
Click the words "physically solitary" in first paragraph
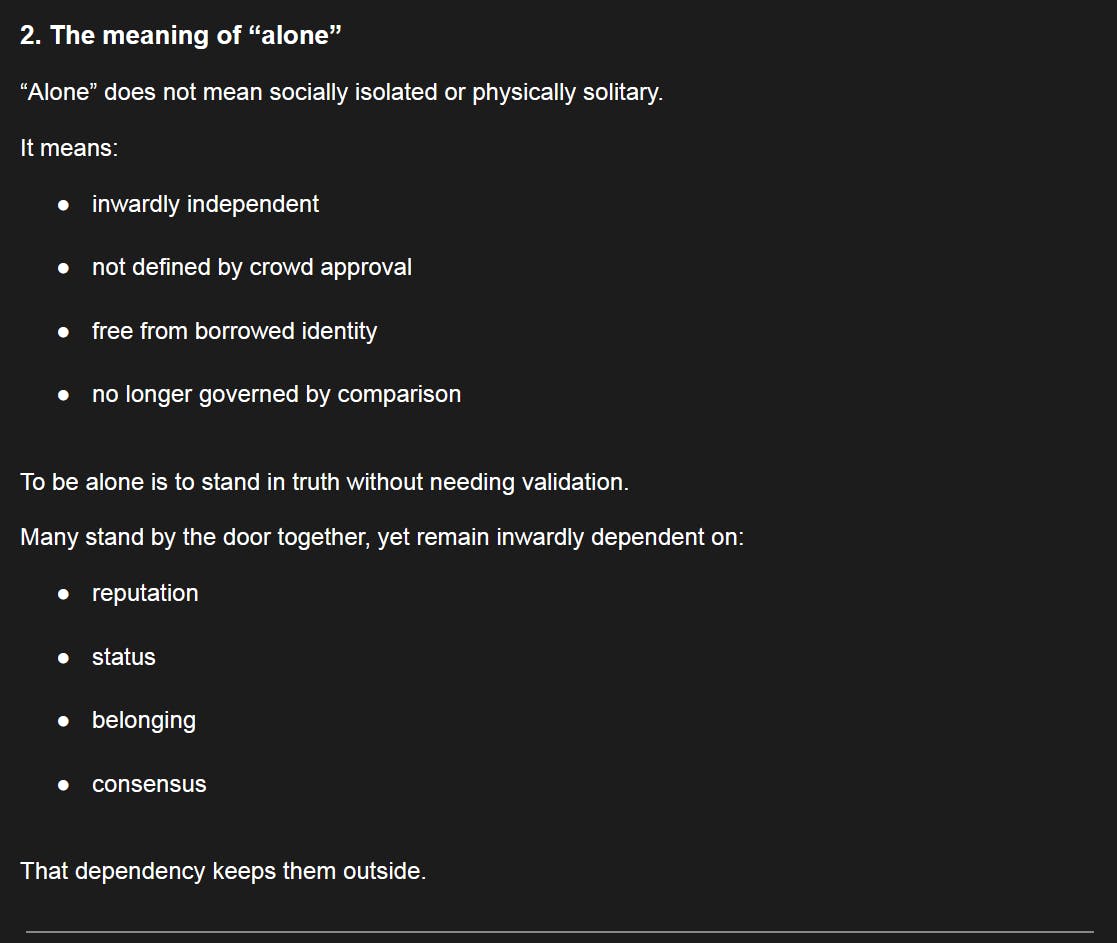(x=567, y=93)
